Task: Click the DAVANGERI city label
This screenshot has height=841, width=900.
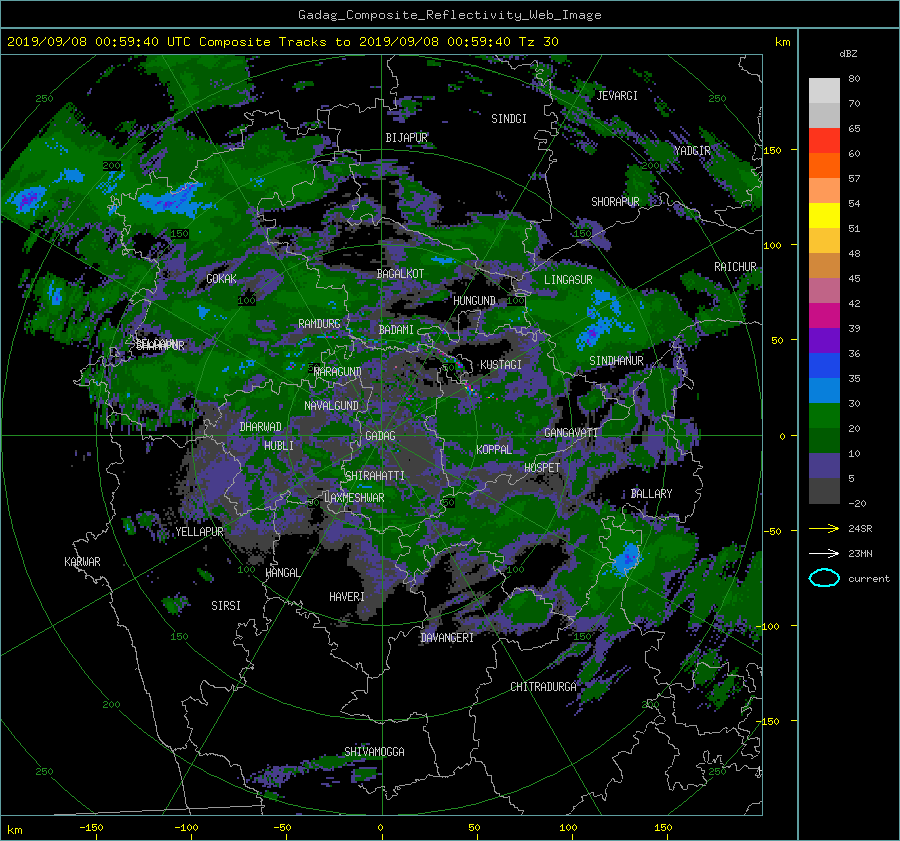Action: point(447,638)
